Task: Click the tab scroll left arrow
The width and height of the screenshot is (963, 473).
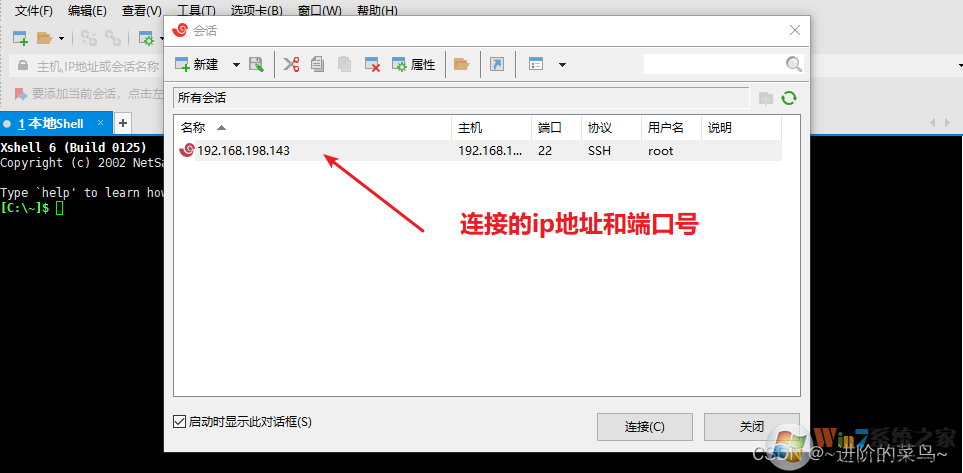Action: (x=932, y=123)
